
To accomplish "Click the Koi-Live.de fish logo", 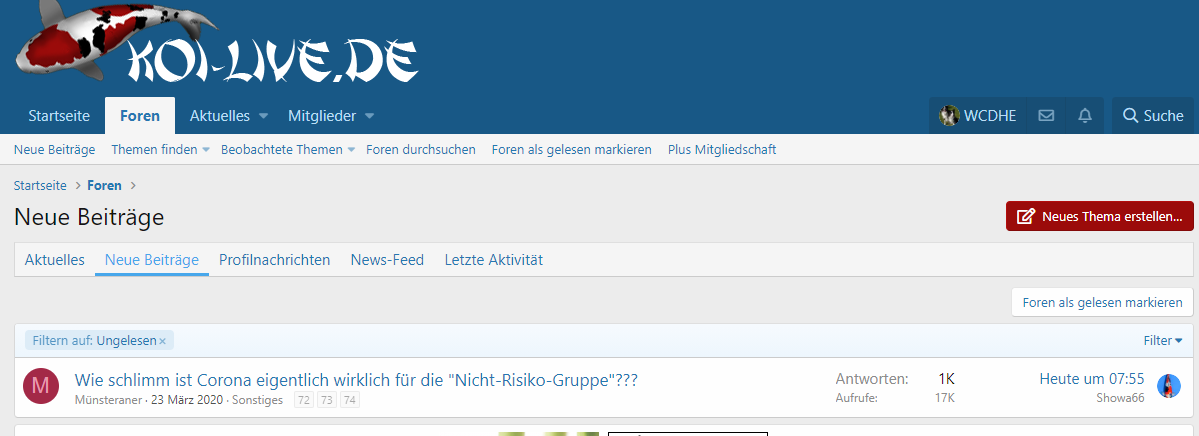I will pyautogui.click(x=215, y=52).
